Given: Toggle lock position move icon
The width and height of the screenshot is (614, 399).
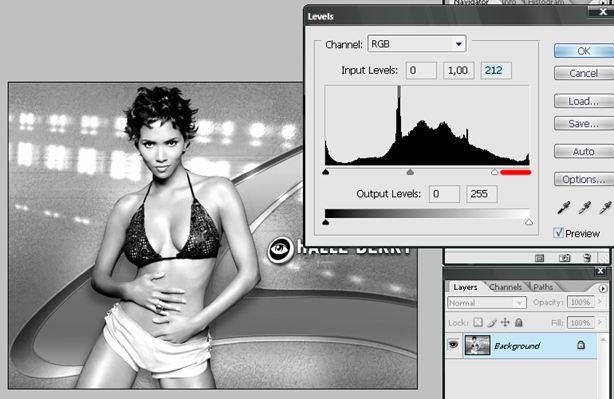Looking at the screenshot, I should tap(505, 322).
